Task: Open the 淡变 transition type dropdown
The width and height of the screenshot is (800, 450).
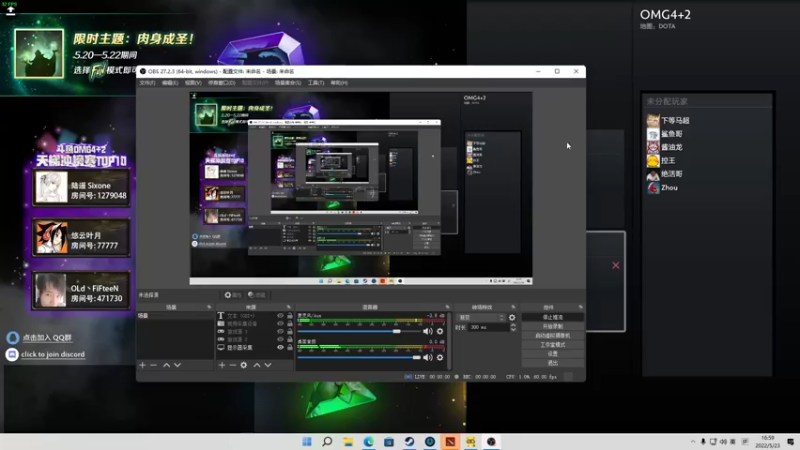Action: click(x=481, y=317)
